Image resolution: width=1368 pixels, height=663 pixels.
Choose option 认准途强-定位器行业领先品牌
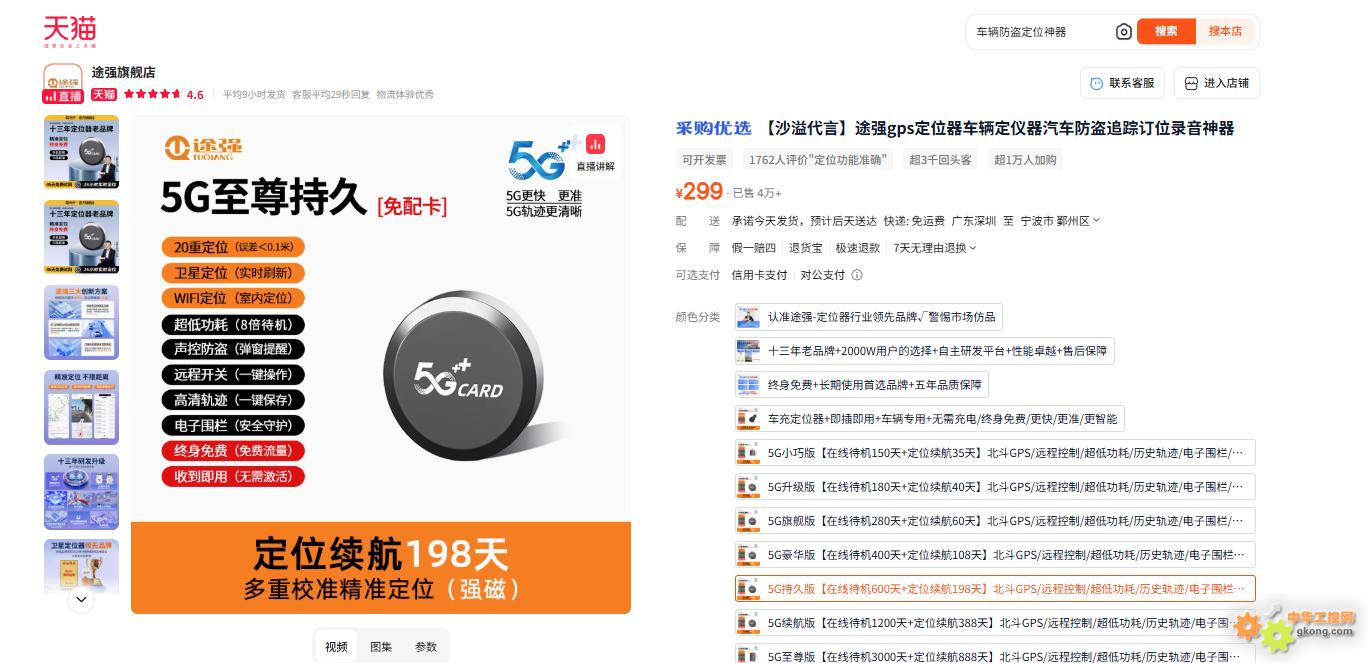point(868,317)
